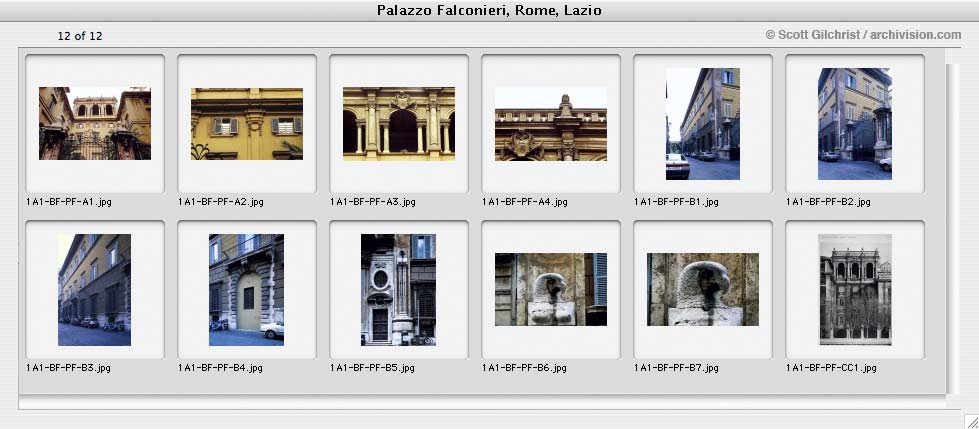Click the file name 1A1-BF-PF-B7.jpg
This screenshot has width=979, height=429.
tap(676, 368)
